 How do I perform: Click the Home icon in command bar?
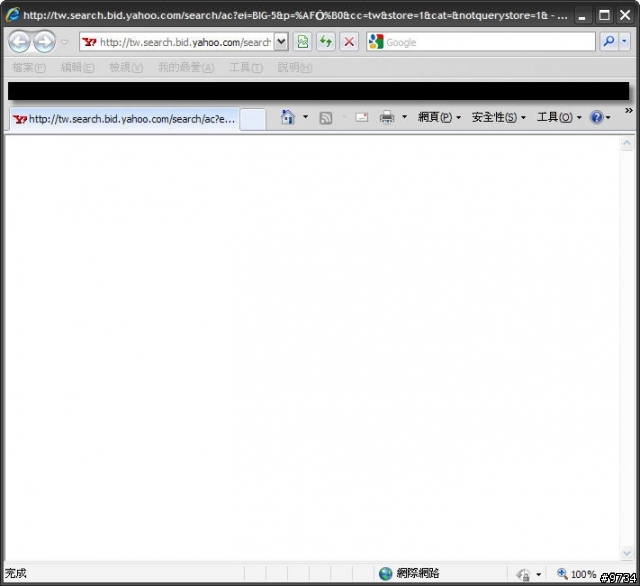(288, 118)
